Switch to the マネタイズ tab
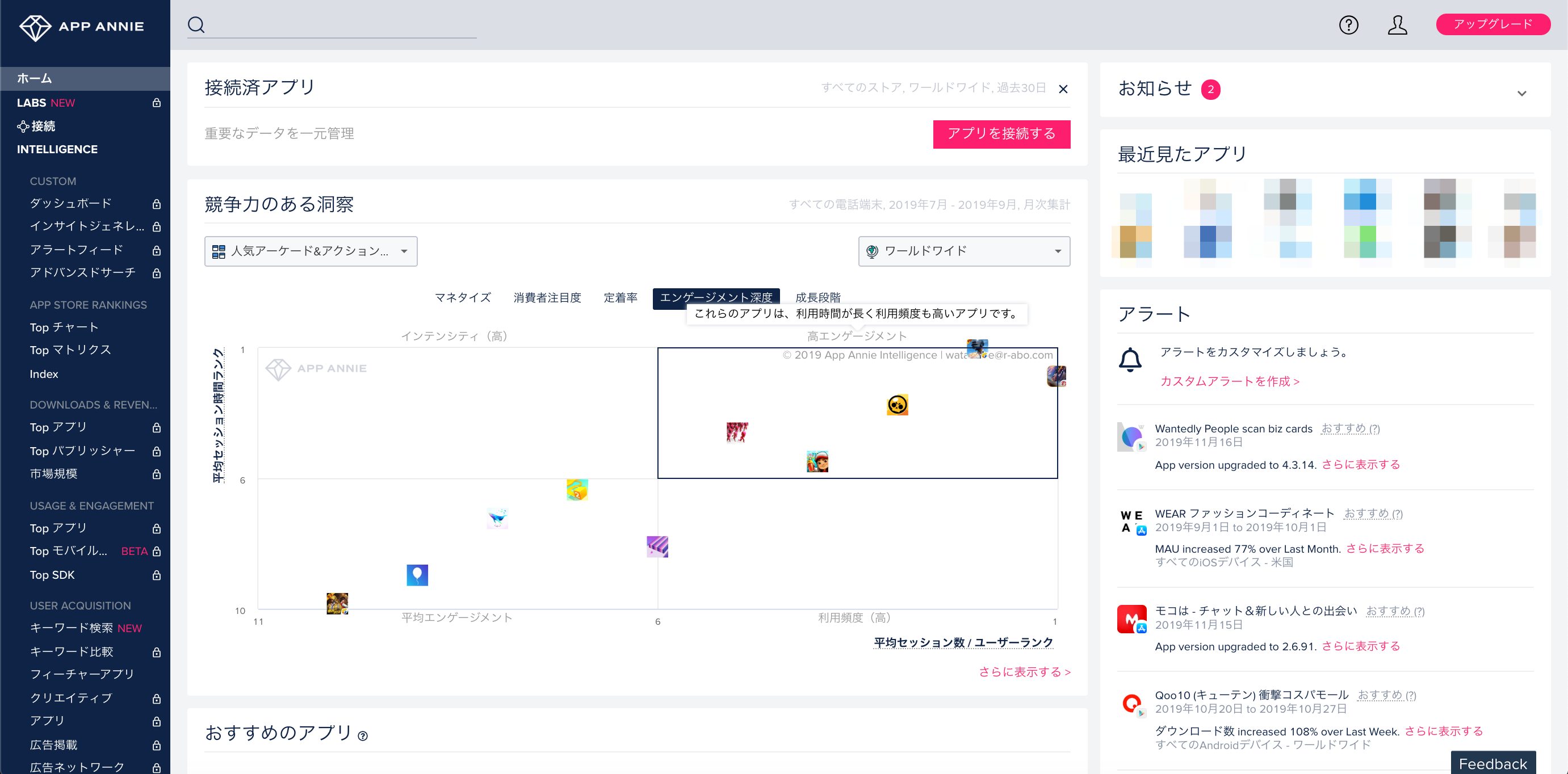 click(x=463, y=297)
